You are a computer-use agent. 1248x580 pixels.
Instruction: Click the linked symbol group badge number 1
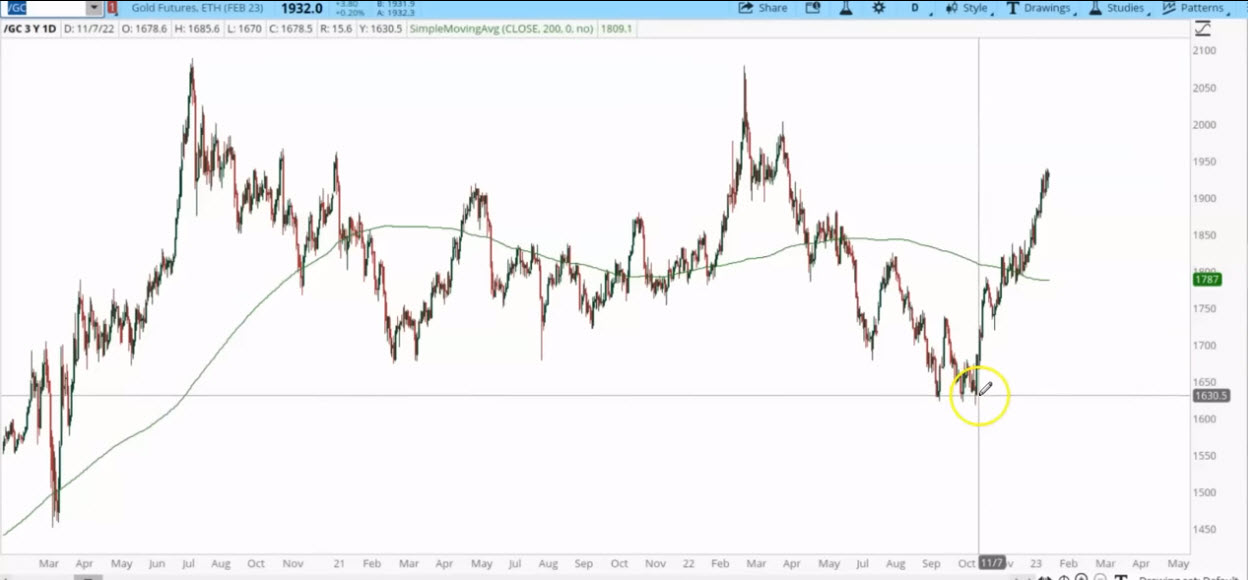pyautogui.click(x=110, y=8)
